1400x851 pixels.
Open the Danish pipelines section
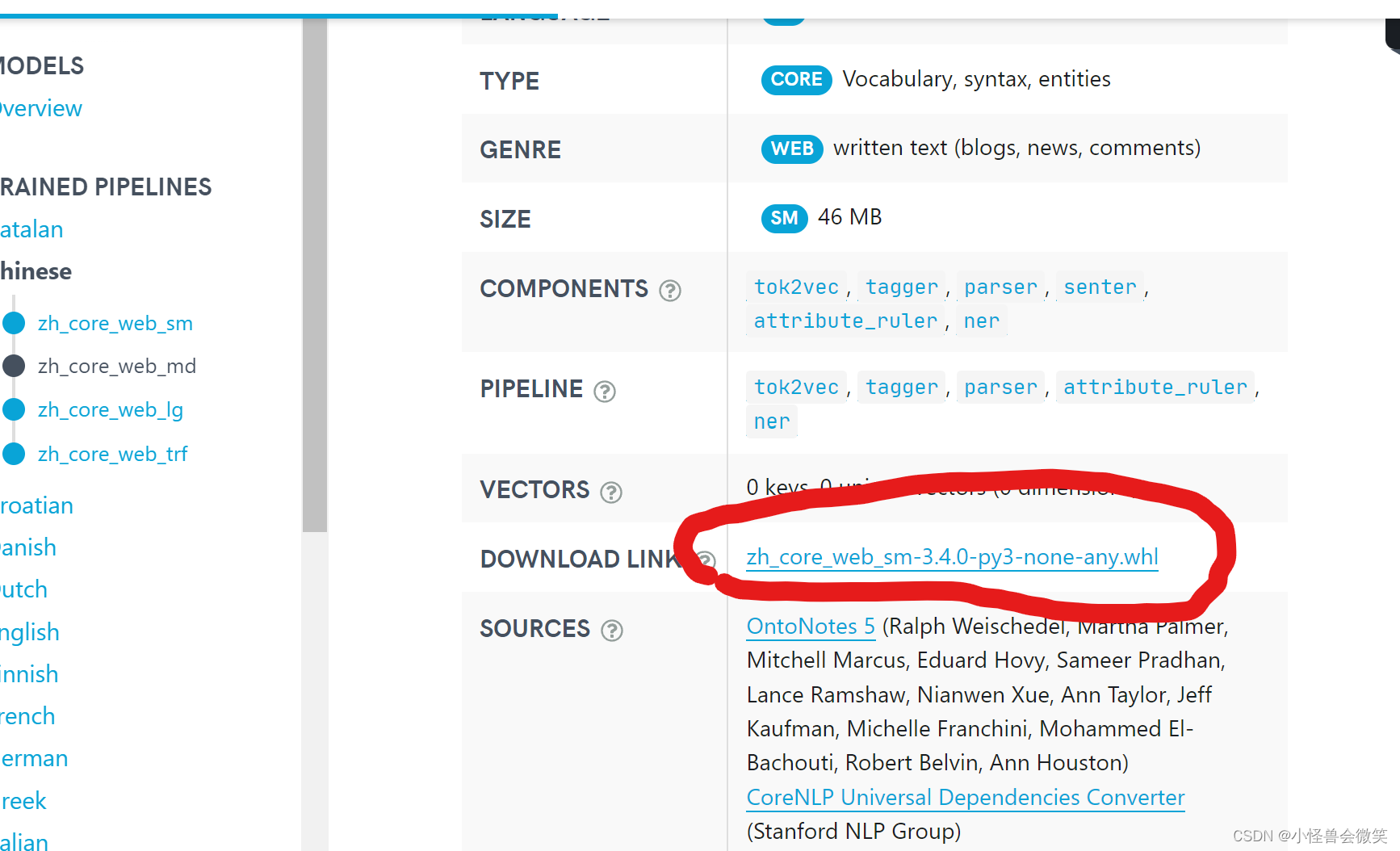coord(28,547)
